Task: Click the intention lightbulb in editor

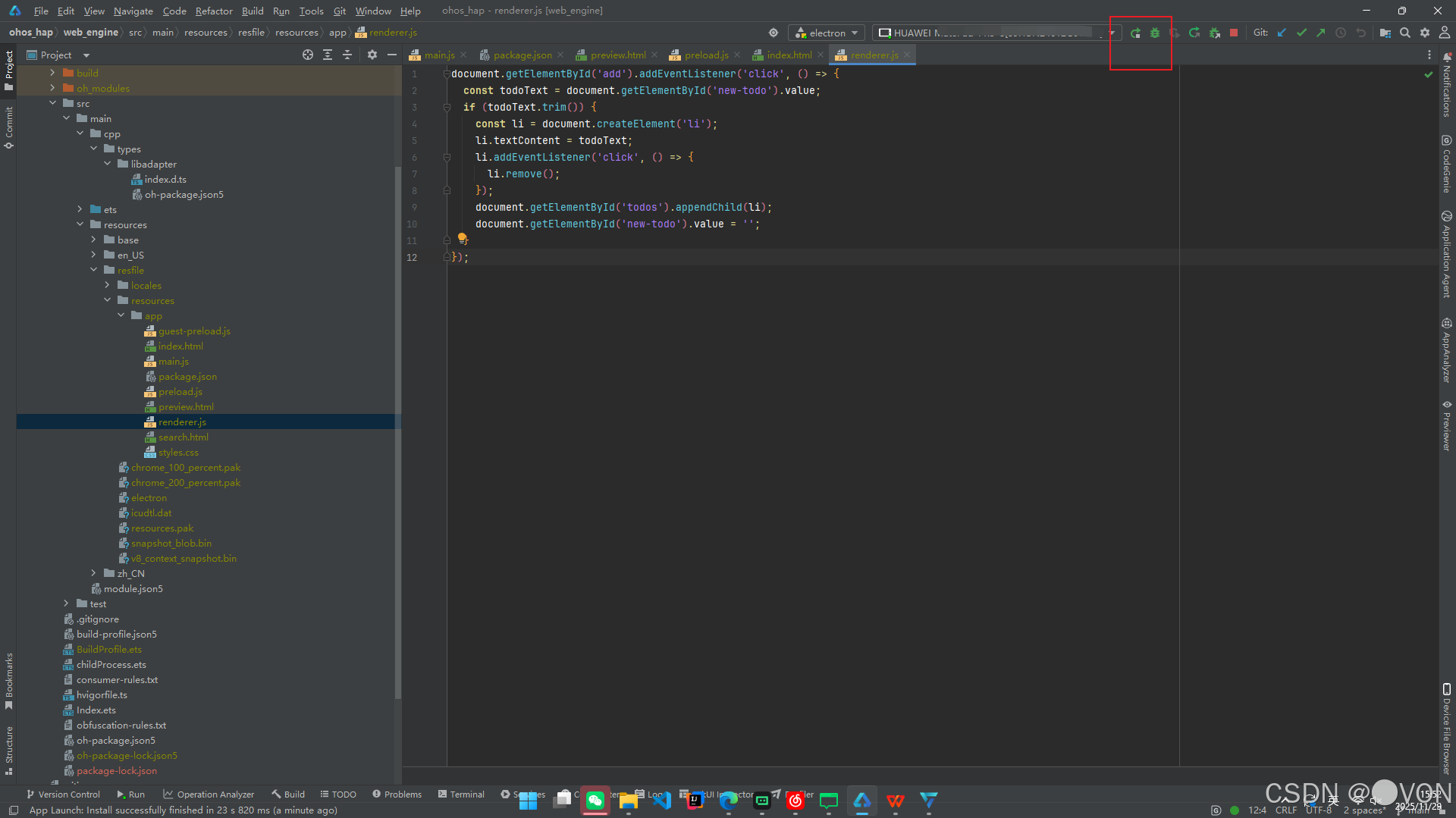Action: [462, 238]
